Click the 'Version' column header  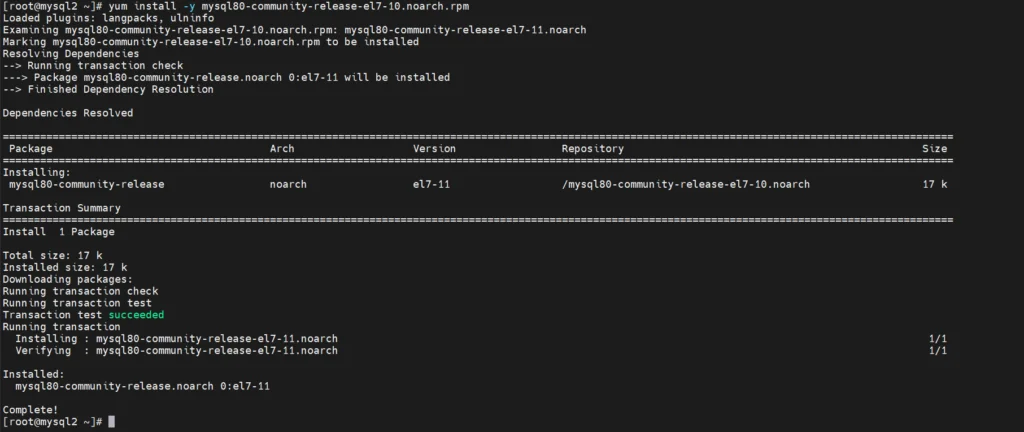tap(434, 149)
